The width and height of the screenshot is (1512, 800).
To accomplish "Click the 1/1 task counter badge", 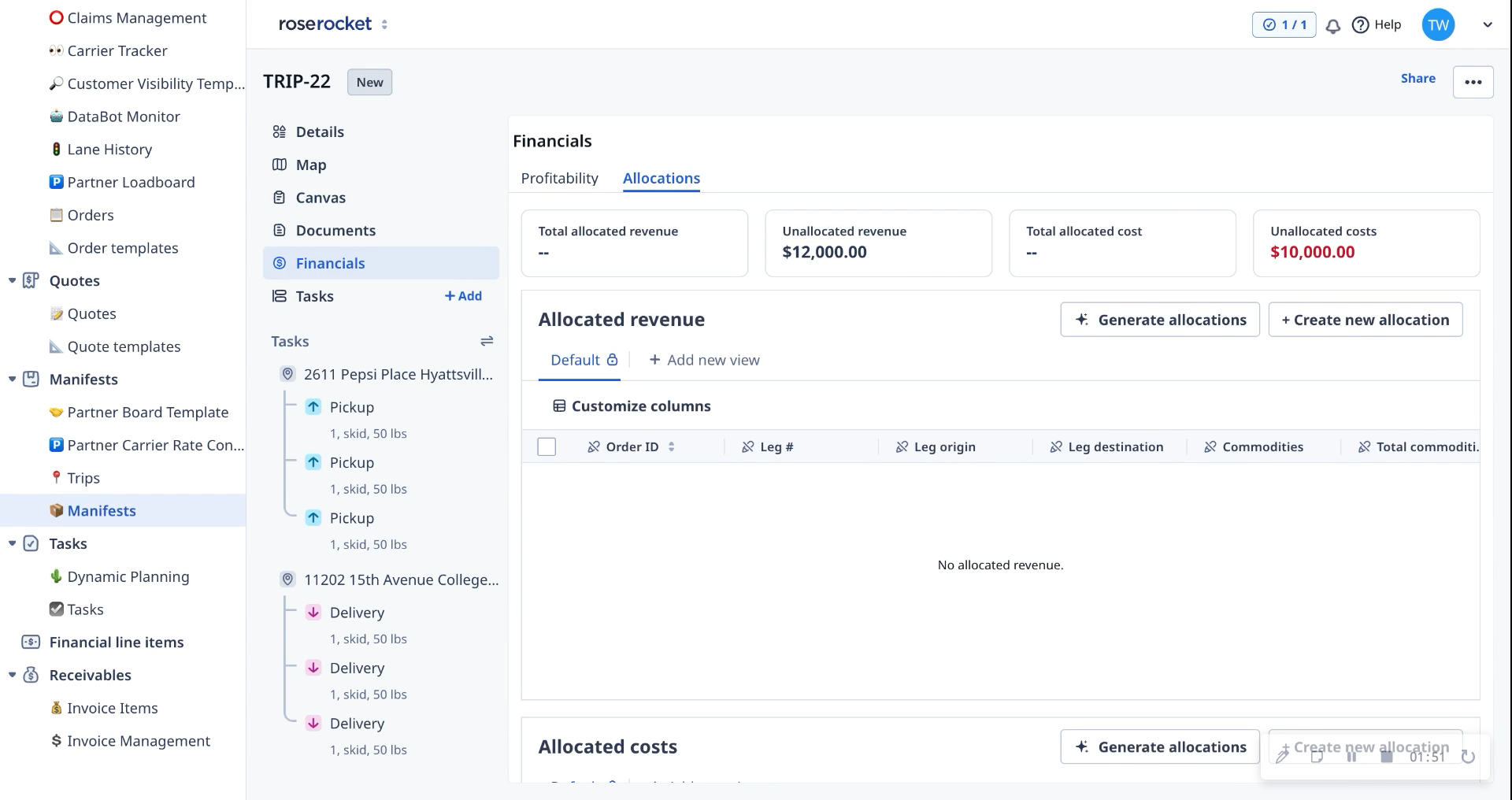I will [x=1284, y=25].
